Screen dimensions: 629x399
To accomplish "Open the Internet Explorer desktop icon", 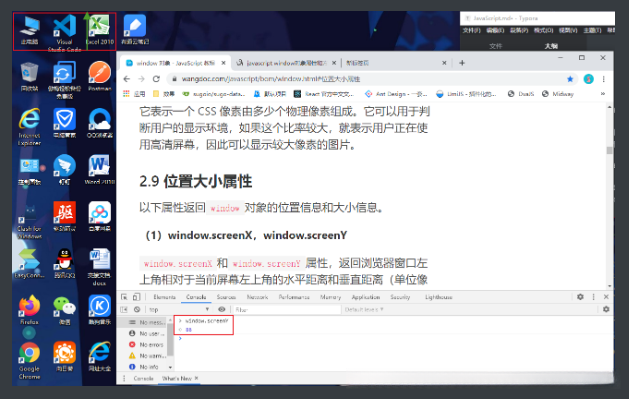I will [29, 126].
